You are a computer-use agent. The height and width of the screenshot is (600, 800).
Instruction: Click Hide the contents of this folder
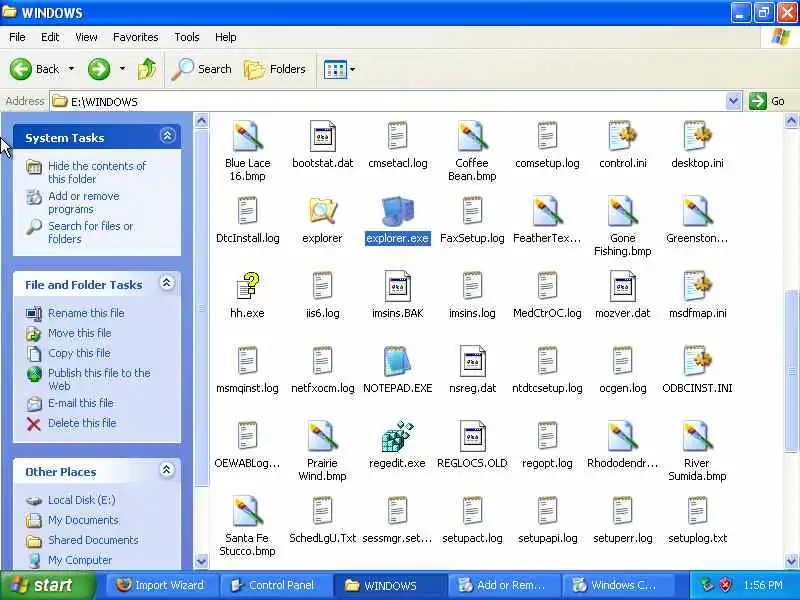pos(96,172)
